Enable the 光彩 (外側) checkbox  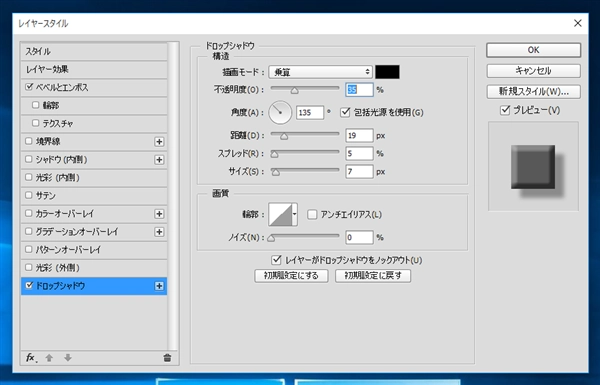click(x=29, y=267)
